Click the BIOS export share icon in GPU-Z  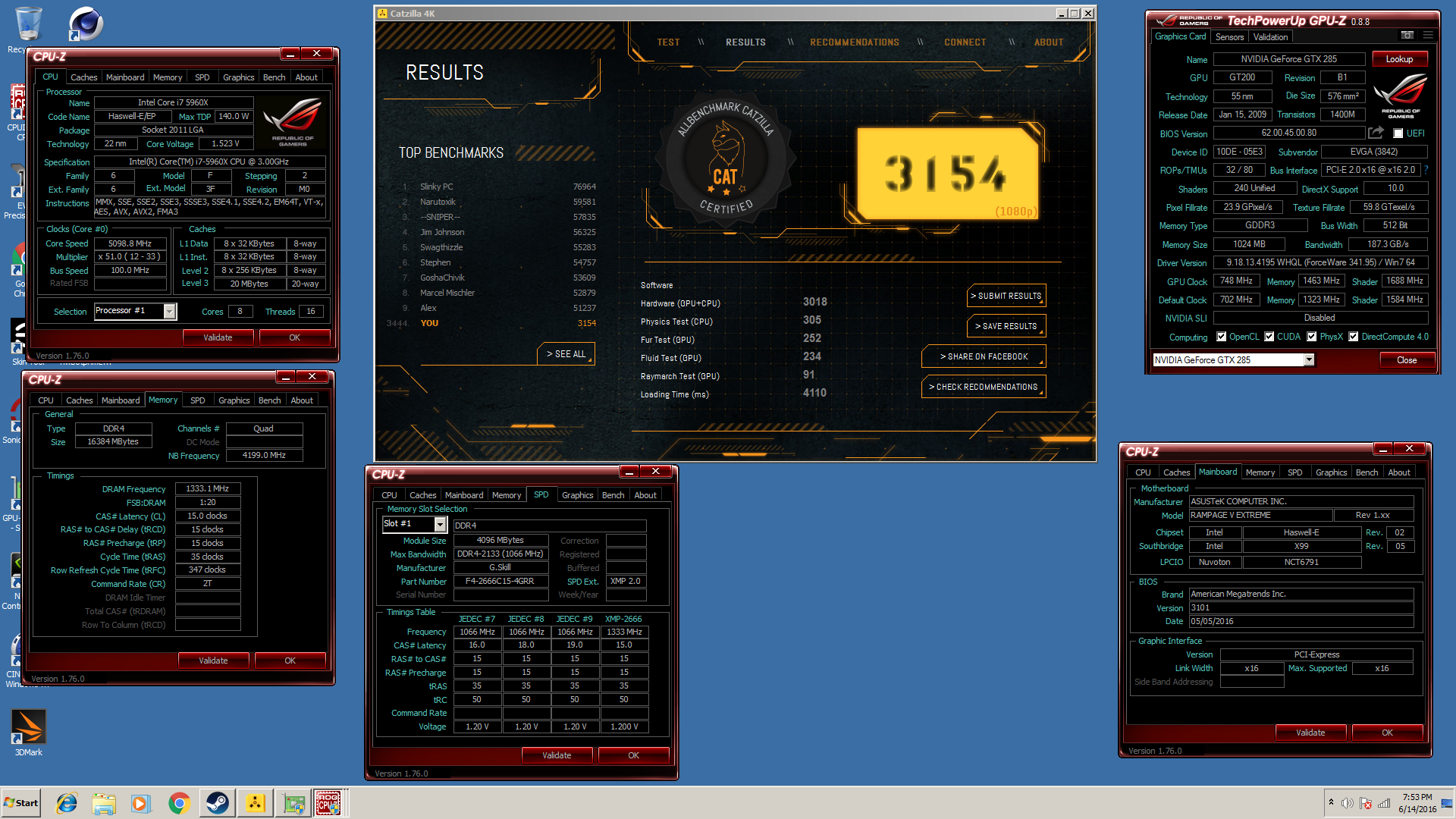coord(1376,133)
